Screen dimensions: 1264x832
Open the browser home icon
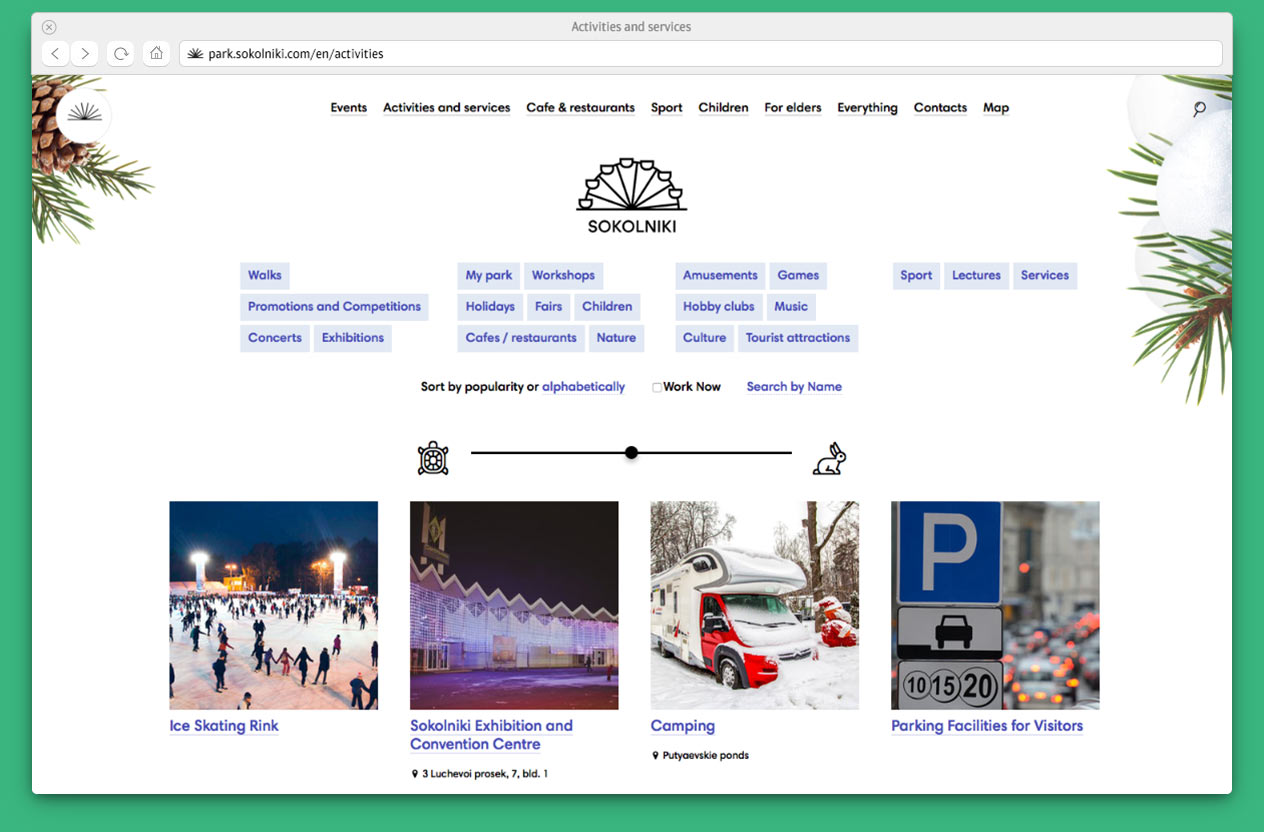click(x=156, y=54)
